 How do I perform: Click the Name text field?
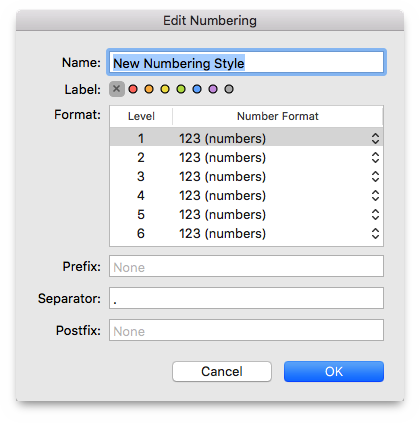pos(246,62)
